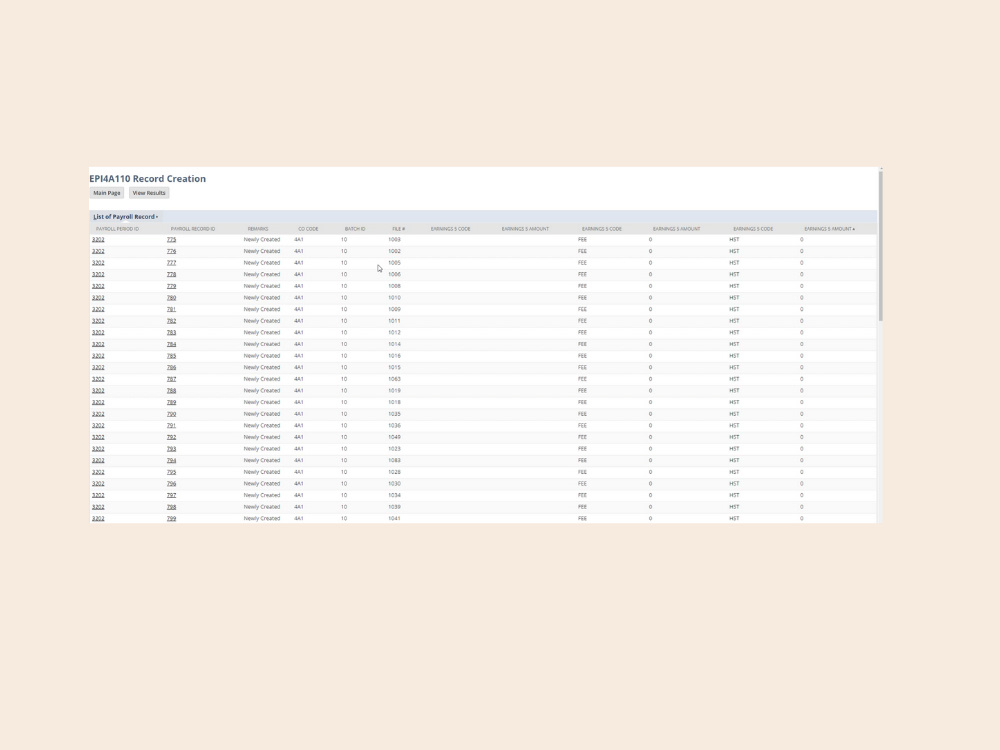
Task: Open payroll record 780 link
Action: [172, 298]
